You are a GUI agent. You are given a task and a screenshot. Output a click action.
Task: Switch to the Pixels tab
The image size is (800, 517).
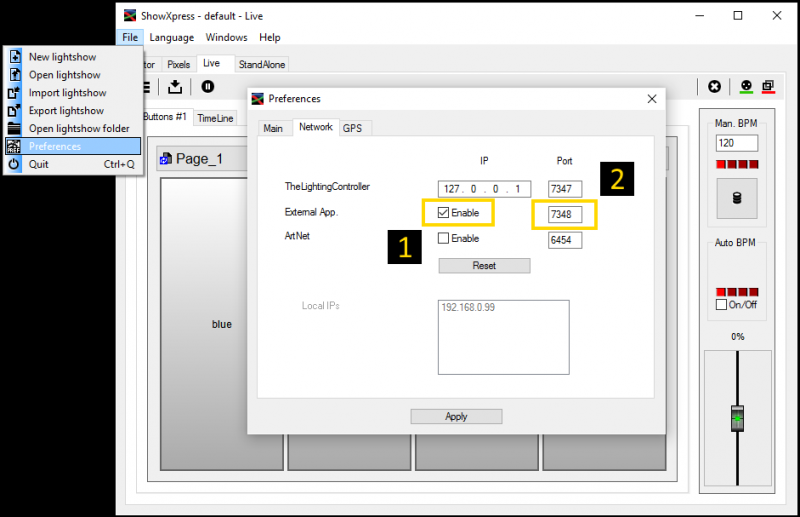pos(178,64)
